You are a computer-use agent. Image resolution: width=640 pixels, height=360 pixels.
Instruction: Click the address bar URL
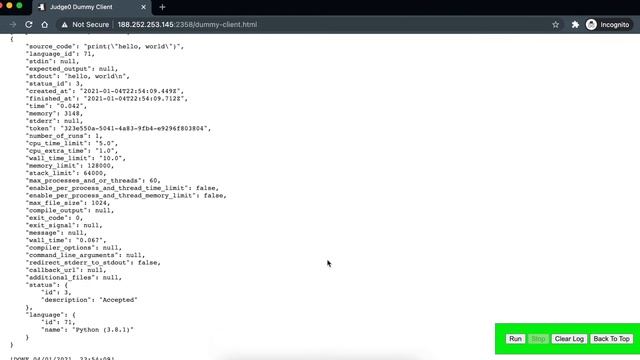(x=187, y=24)
